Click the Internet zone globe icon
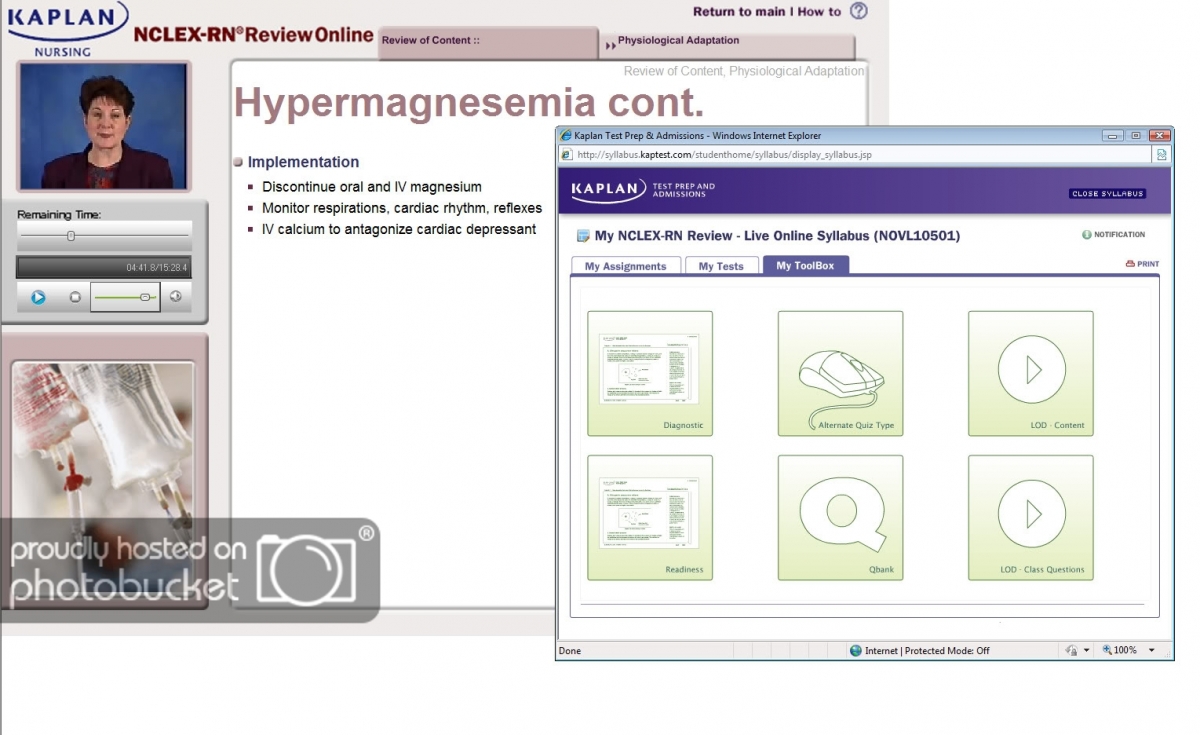 click(x=855, y=651)
